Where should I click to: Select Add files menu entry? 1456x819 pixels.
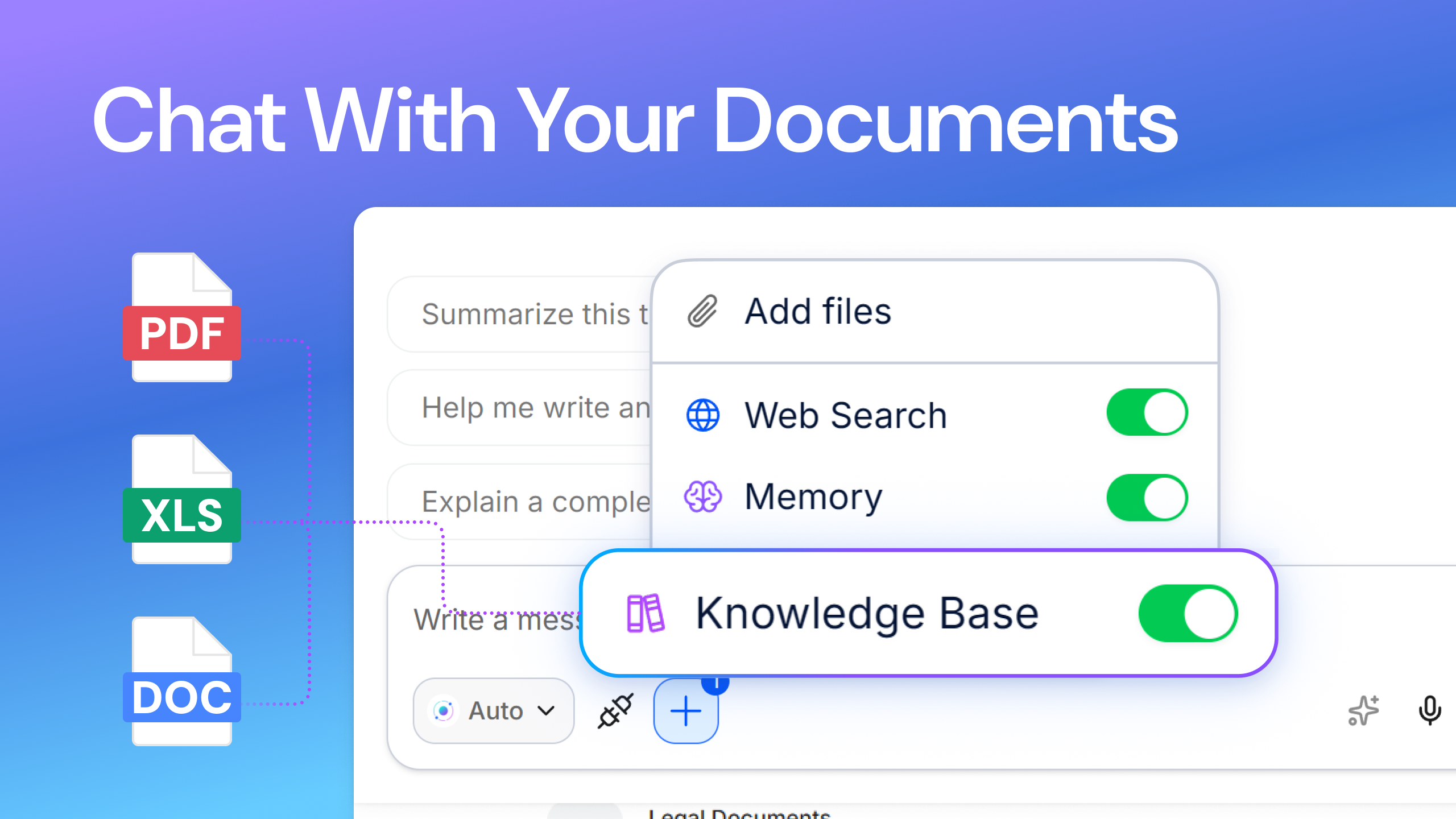(934, 312)
